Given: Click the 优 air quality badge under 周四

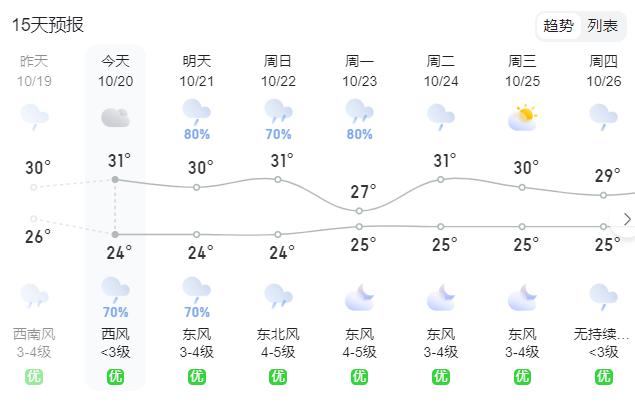Looking at the screenshot, I should [603, 377].
